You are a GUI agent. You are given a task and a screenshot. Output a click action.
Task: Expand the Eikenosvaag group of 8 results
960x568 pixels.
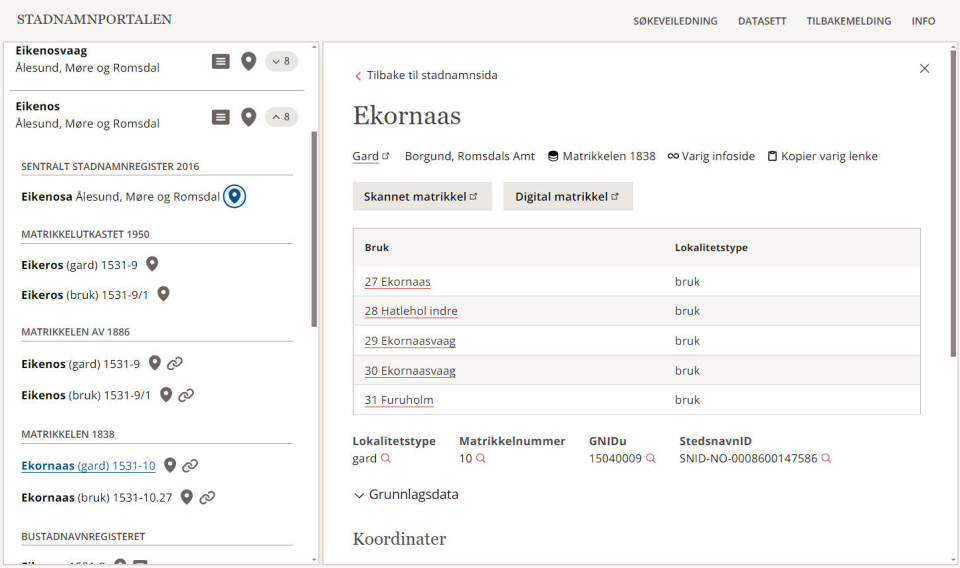281,61
